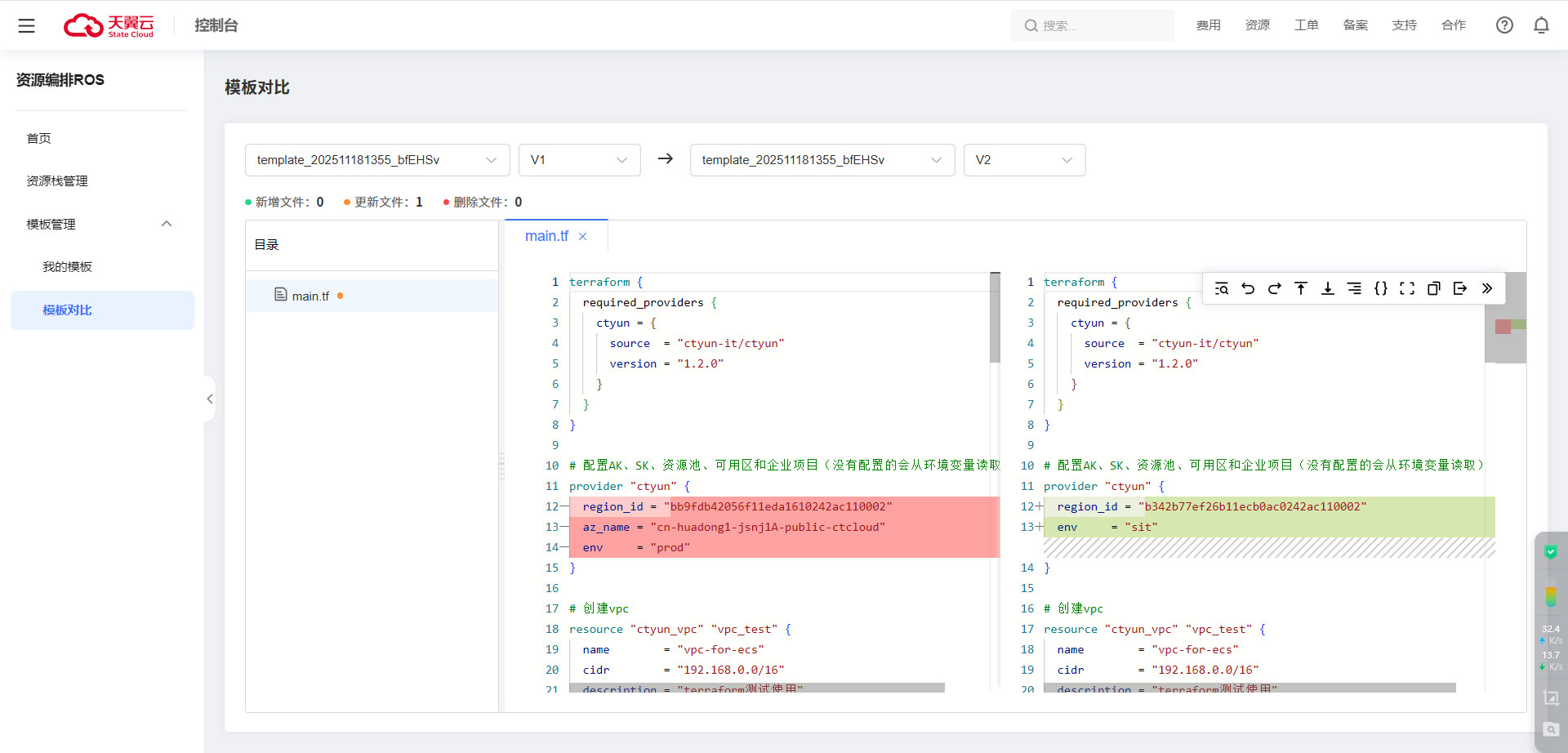The height and width of the screenshot is (753, 1568).
Task: Click the redo icon in editor toolbar
Action: point(1274,288)
